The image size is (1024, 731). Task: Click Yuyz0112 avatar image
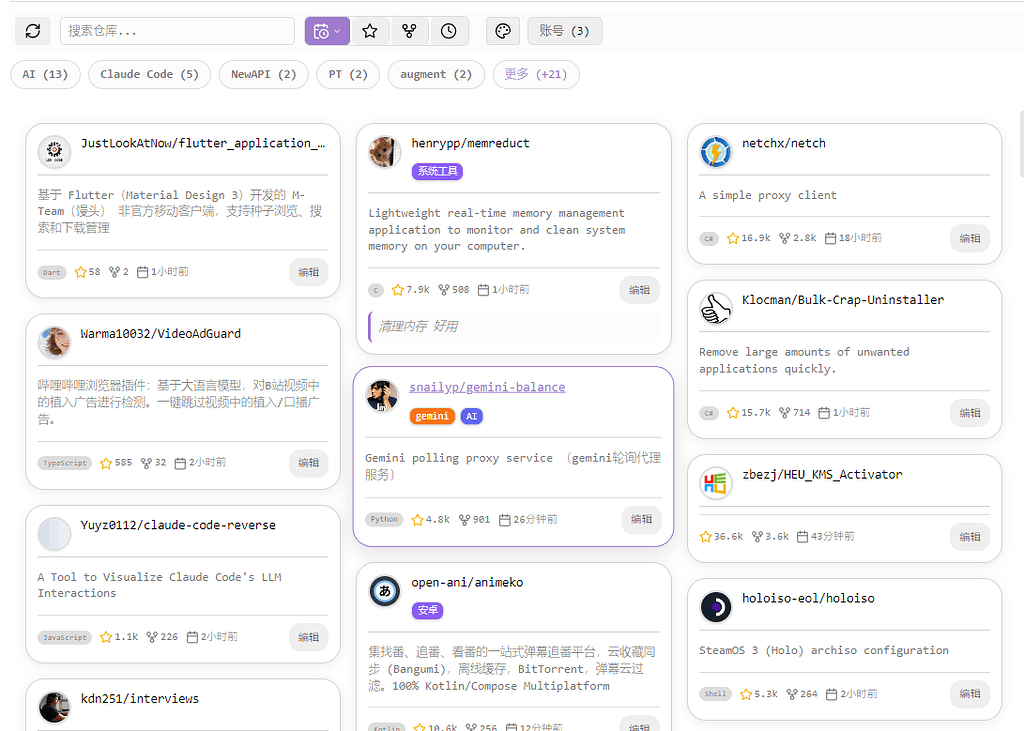click(x=54, y=534)
